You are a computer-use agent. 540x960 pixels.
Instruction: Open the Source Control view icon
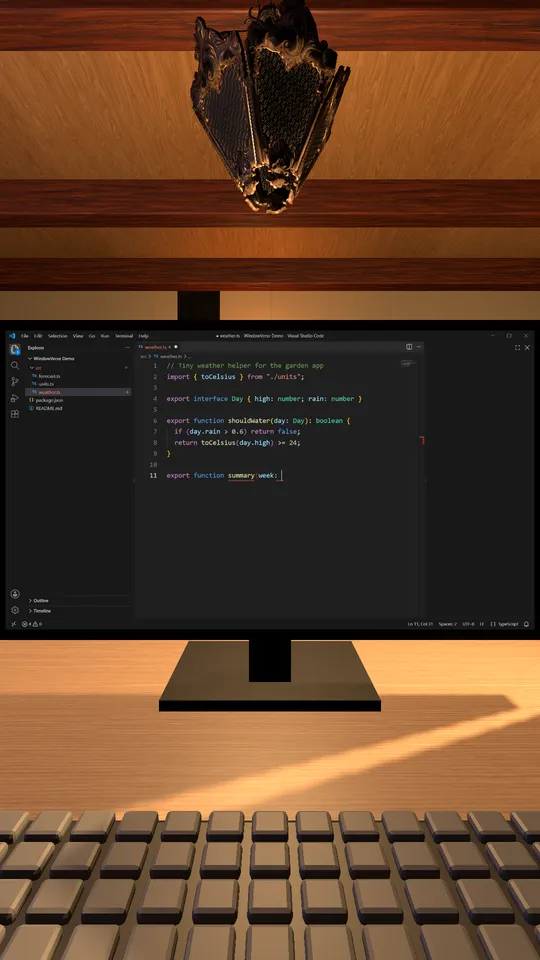coord(15,381)
